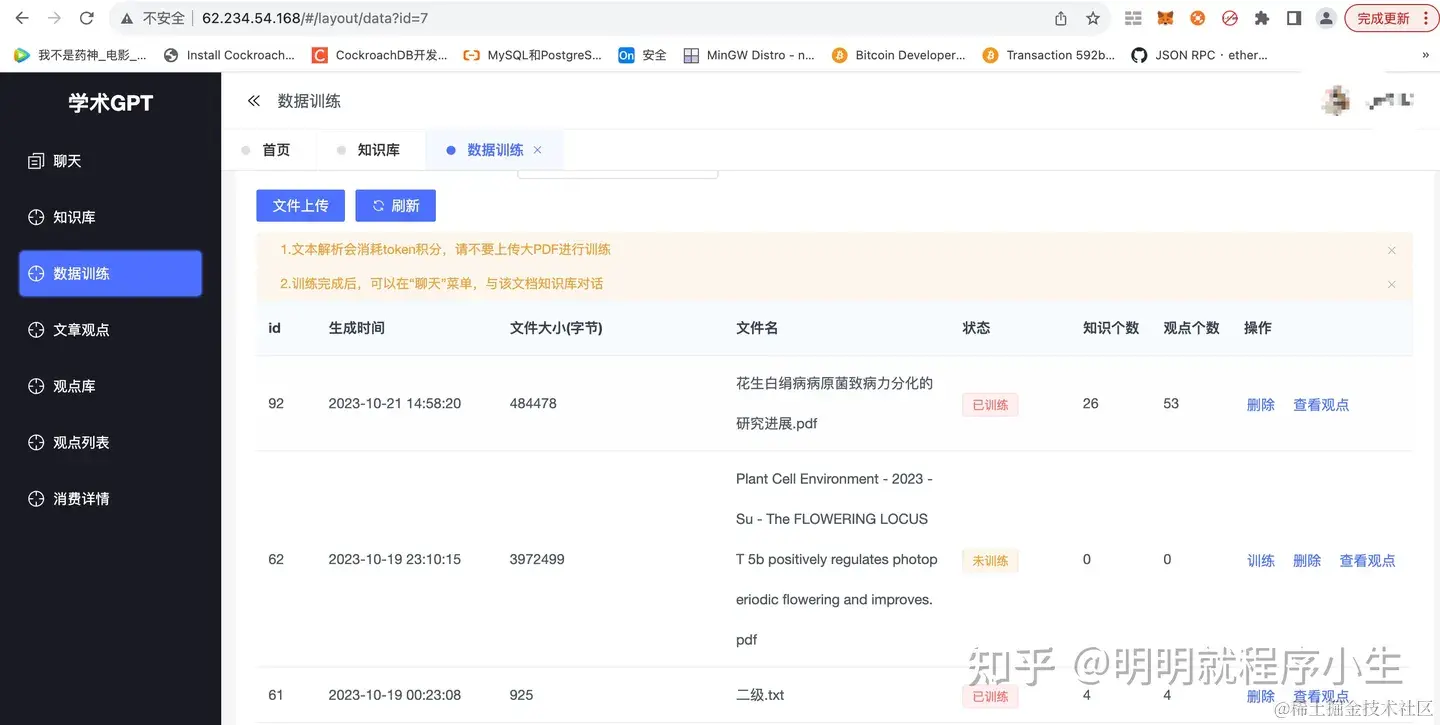Click timestamp 2023-10-21 14:58:20
This screenshot has width=1440, height=725.
click(395, 403)
